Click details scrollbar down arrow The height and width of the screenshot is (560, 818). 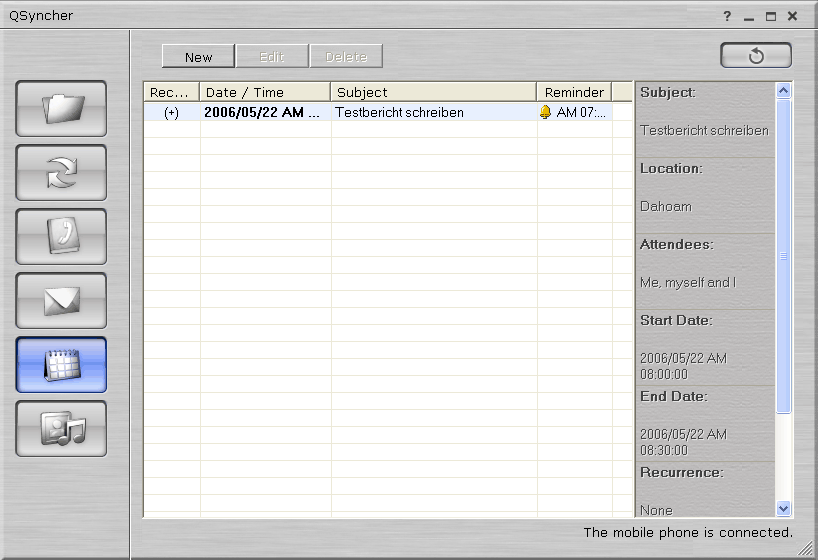(x=783, y=508)
